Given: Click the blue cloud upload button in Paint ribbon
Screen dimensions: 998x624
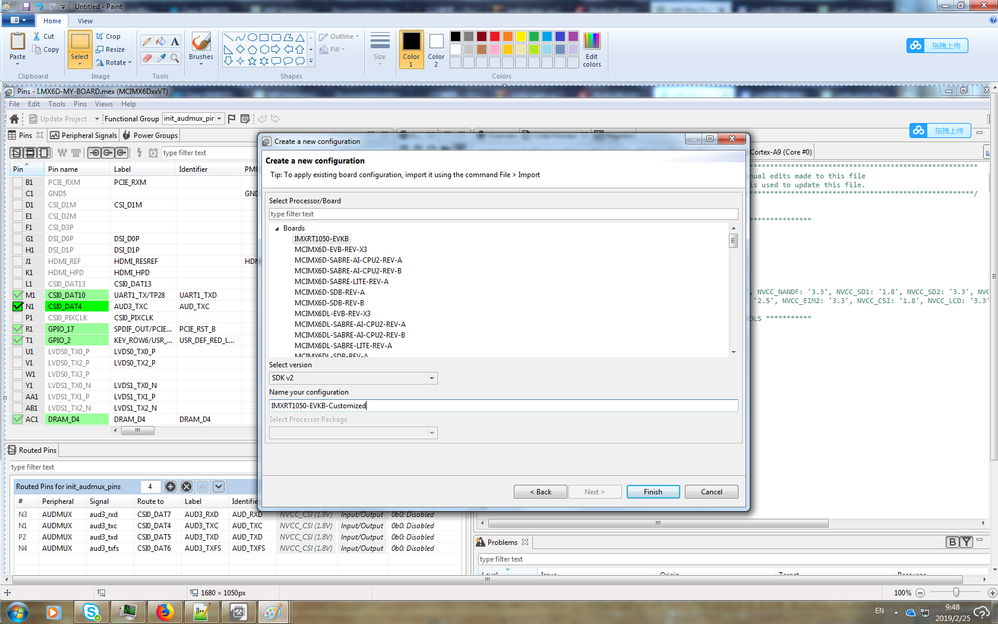Looking at the screenshot, I should (937, 45).
